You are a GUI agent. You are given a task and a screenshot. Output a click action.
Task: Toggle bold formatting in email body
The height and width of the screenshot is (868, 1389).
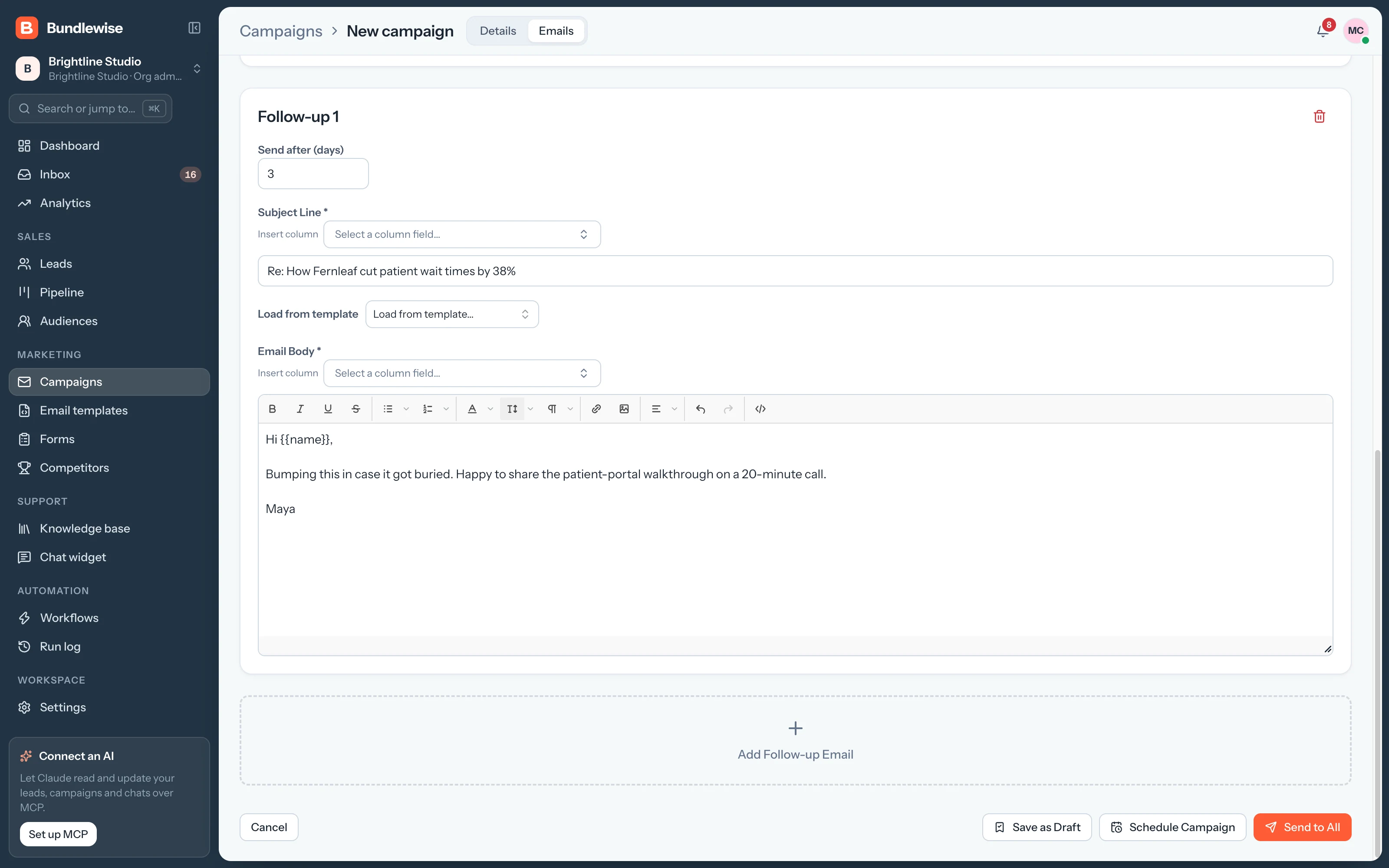[273, 409]
